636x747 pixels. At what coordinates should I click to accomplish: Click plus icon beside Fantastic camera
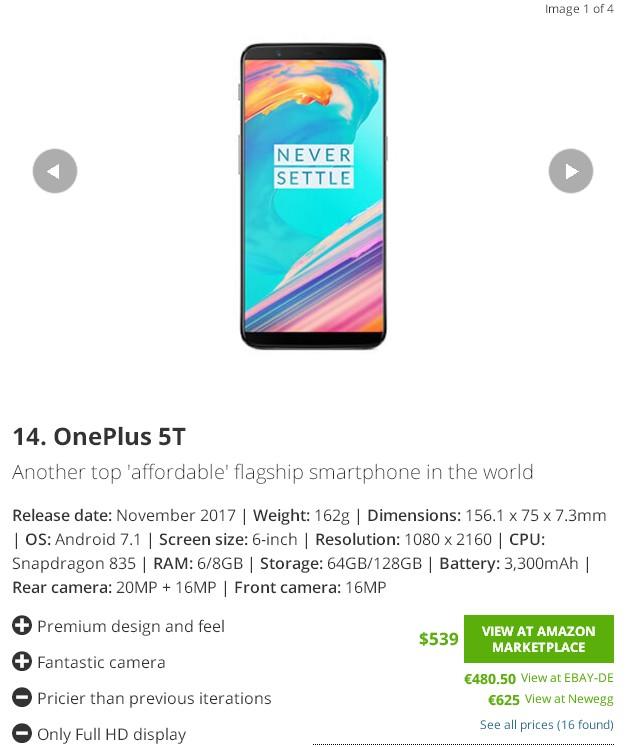[22, 662]
